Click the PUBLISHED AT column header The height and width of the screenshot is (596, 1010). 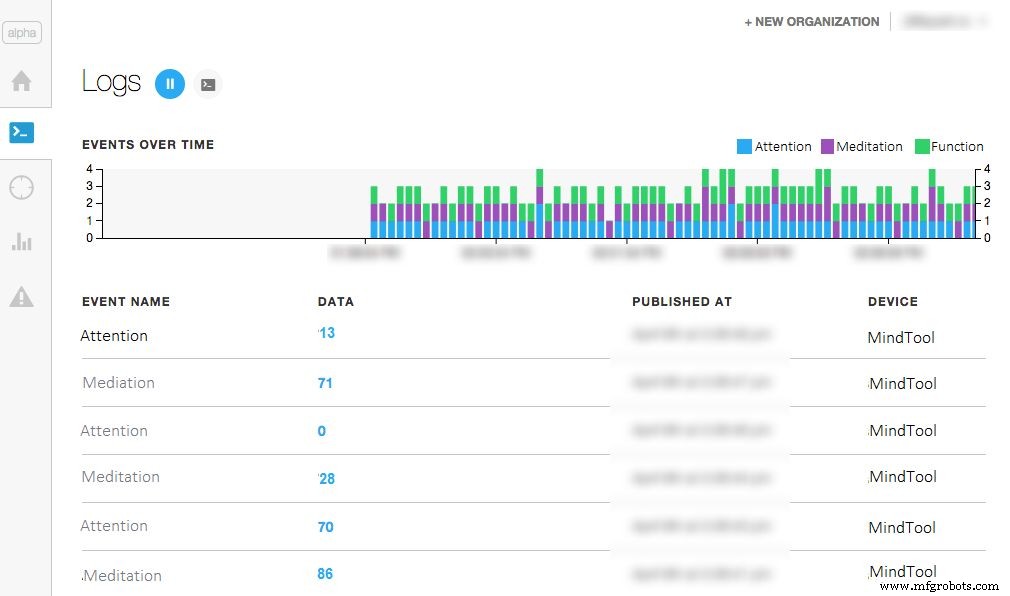682,301
